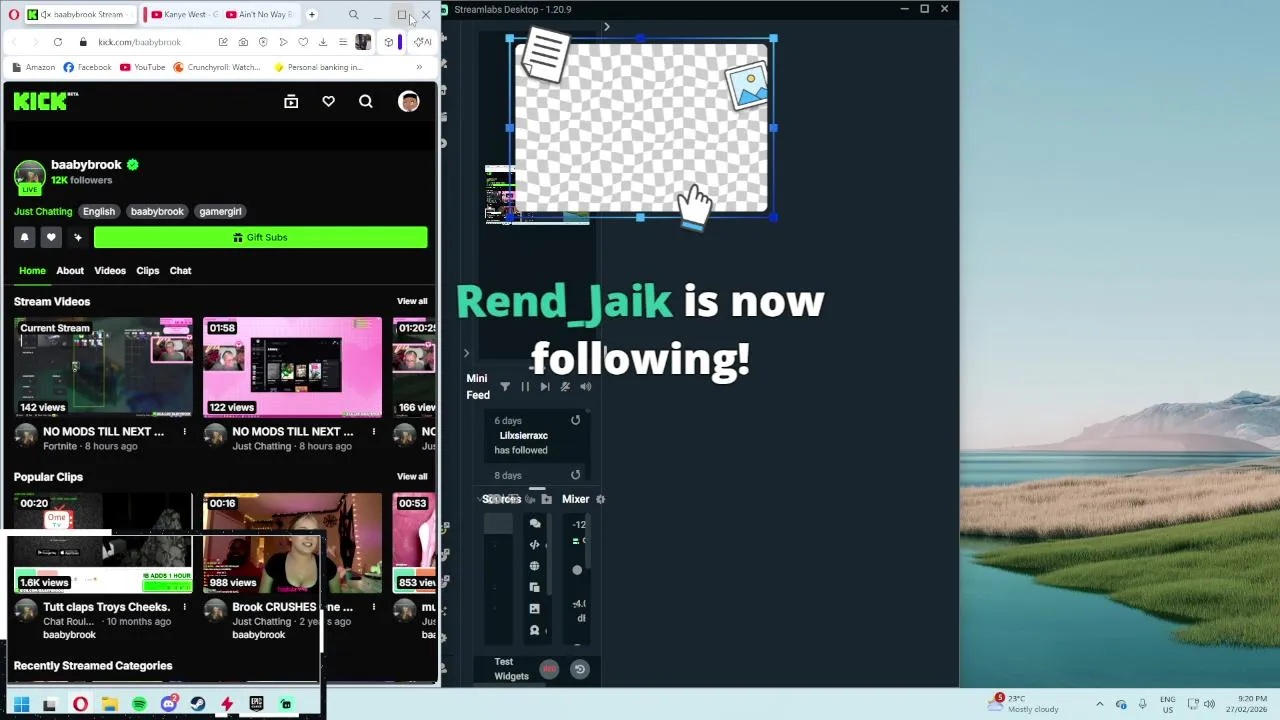Click the sparkle button beside follow heart
Viewport: 1280px width, 720px height.
78,237
